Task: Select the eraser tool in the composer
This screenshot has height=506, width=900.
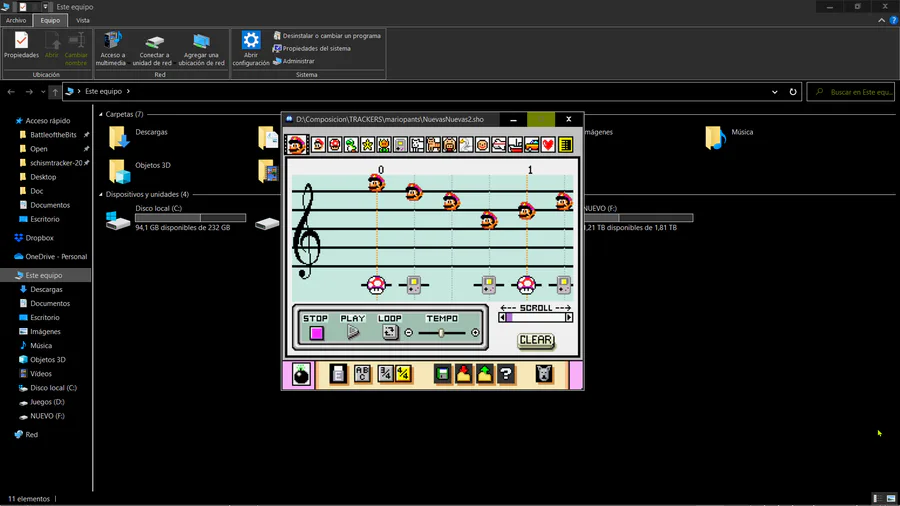Action: point(339,374)
